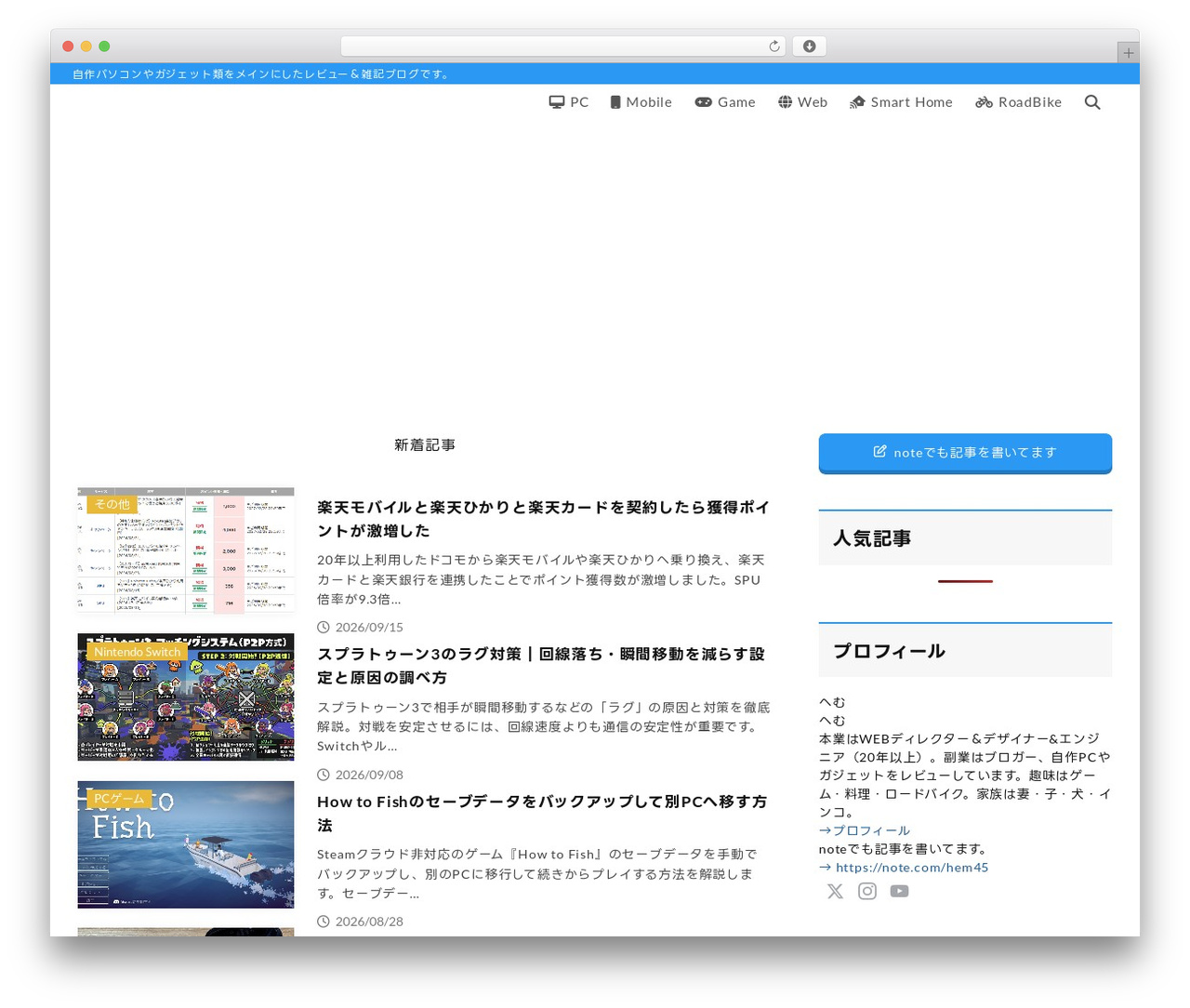Open the RoadBike menu category

(1018, 102)
